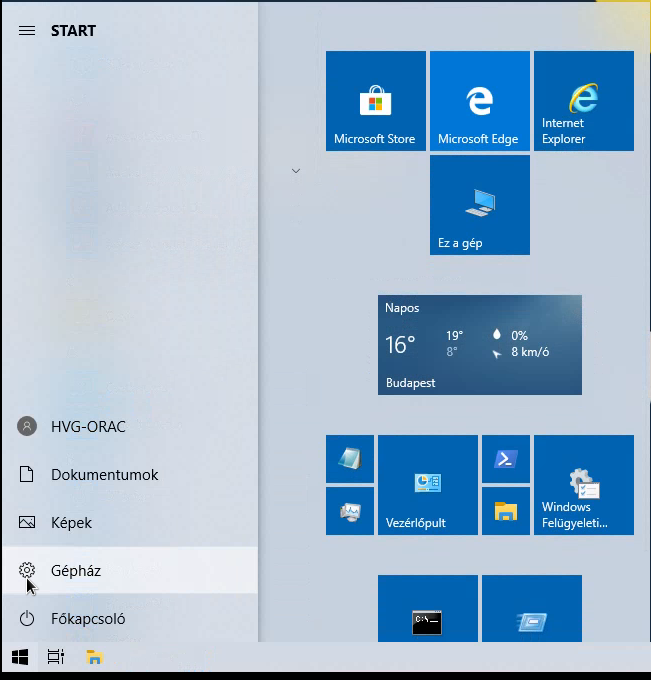
Task: Open the Run dialog tile
Action: [532, 608]
